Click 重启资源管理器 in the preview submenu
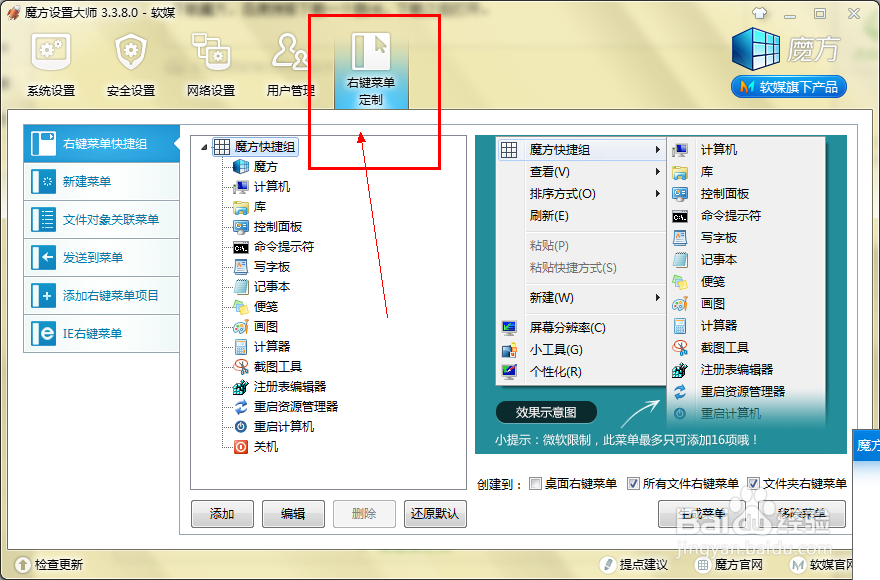Screen dimensions: 880x580 click(x=743, y=391)
